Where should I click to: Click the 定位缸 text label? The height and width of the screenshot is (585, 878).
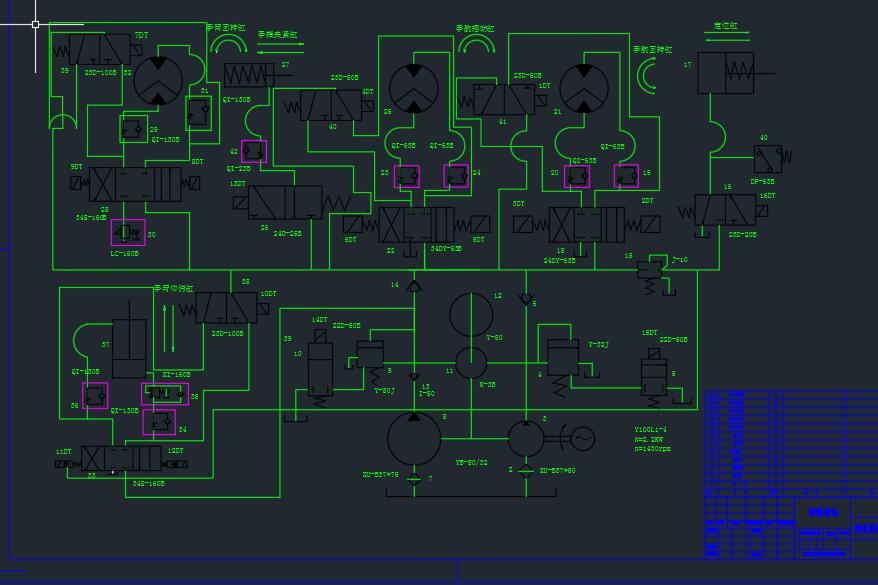[726, 26]
